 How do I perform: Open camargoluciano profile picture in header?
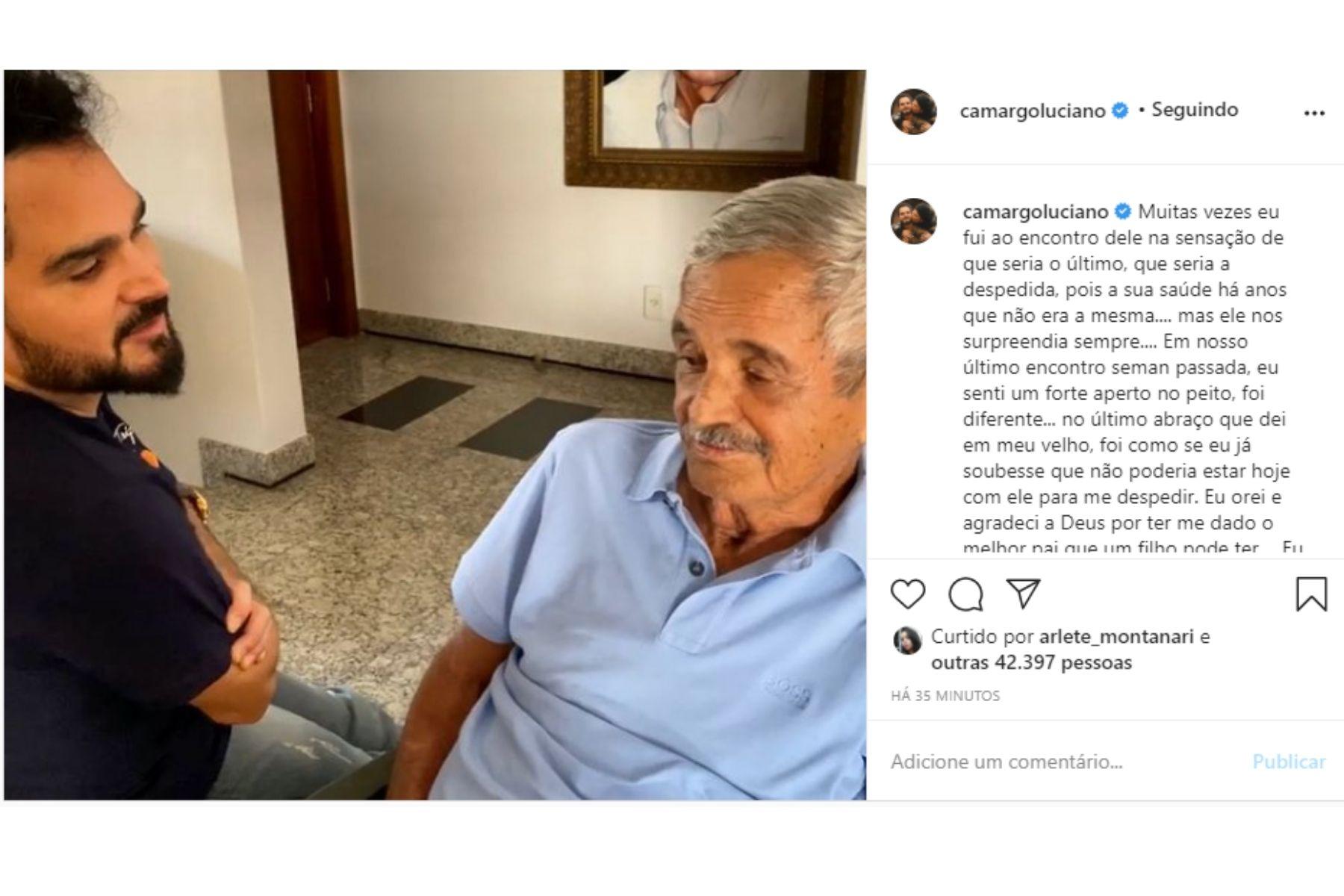point(913,111)
